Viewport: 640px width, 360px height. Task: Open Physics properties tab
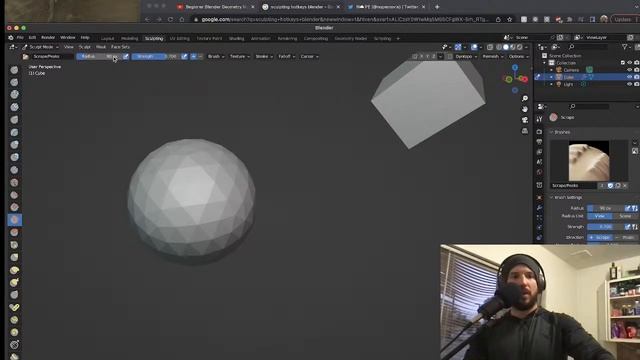pyautogui.click(x=539, y=227)
